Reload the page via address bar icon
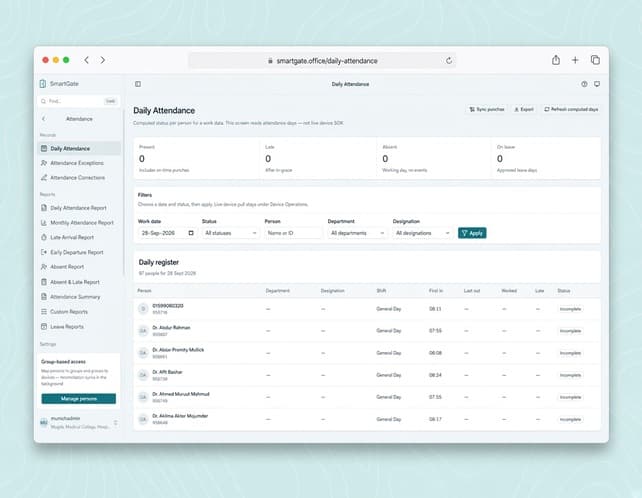This screenshot has width=642, height=498. click(x=449, y=61)
